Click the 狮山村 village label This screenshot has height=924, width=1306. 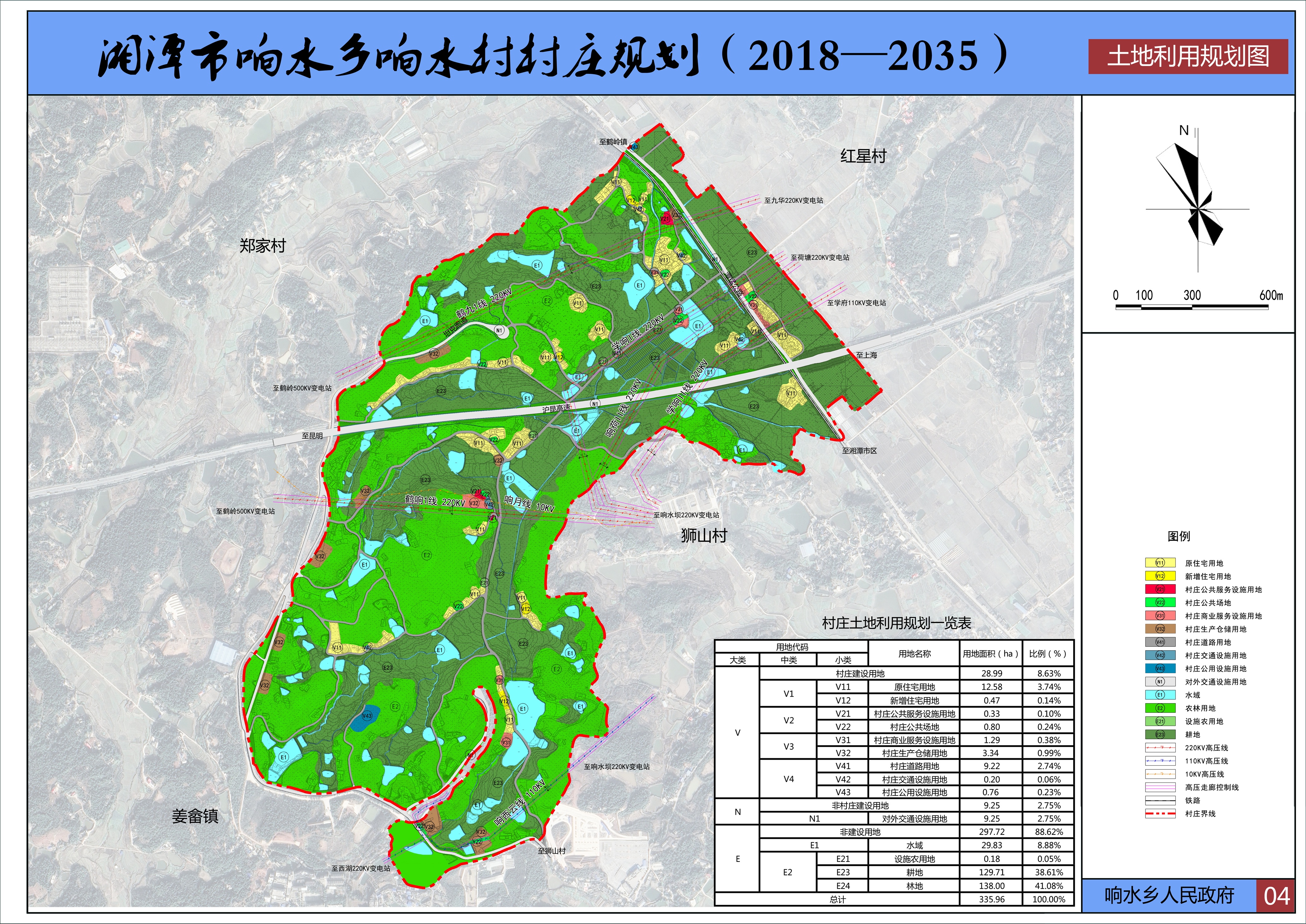pyautogui.click(x=704, y=535)
